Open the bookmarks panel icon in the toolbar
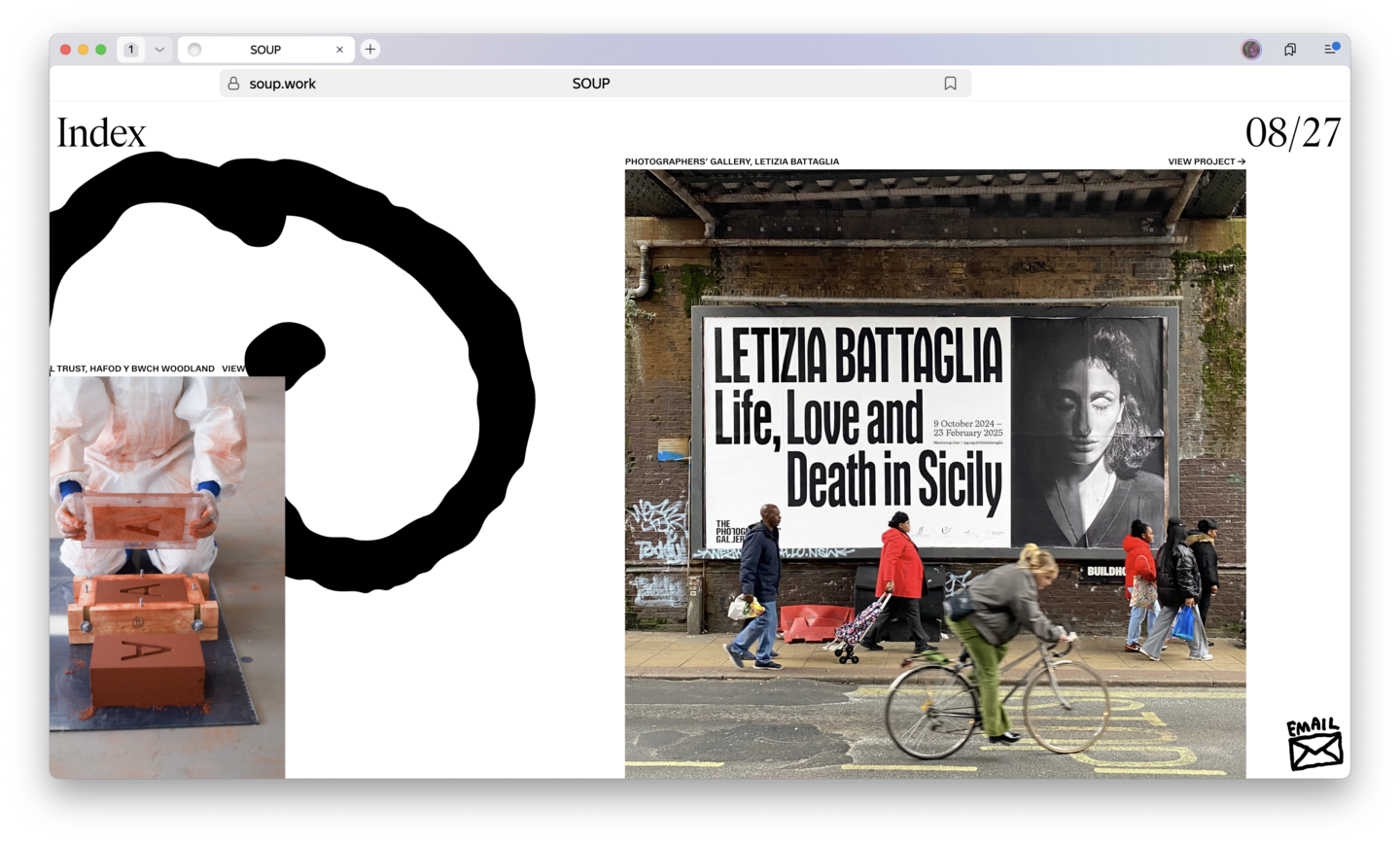 pyautogui.click(x=1290, y=50)
